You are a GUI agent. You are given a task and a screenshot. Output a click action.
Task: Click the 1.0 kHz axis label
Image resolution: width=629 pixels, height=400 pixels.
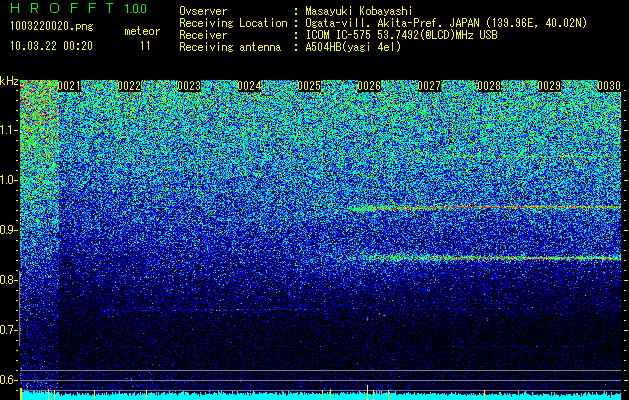click(x=9, y=180)
